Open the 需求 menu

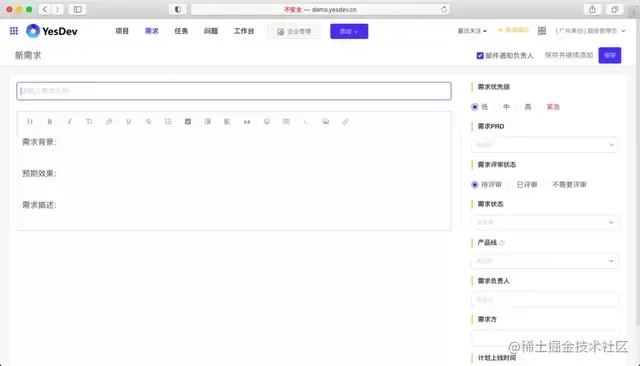(x=151, y=31)
